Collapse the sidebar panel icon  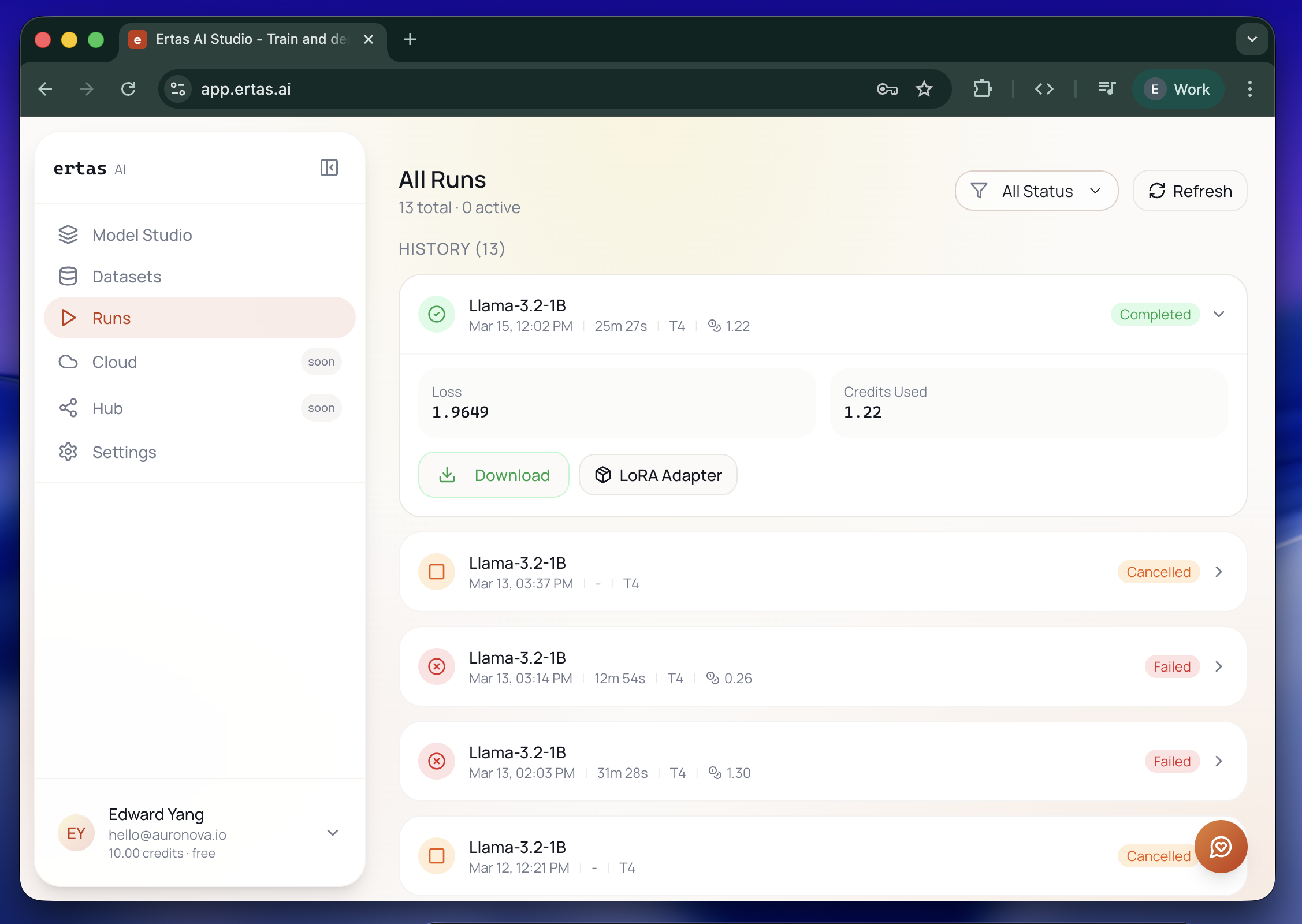pos(329,167)
